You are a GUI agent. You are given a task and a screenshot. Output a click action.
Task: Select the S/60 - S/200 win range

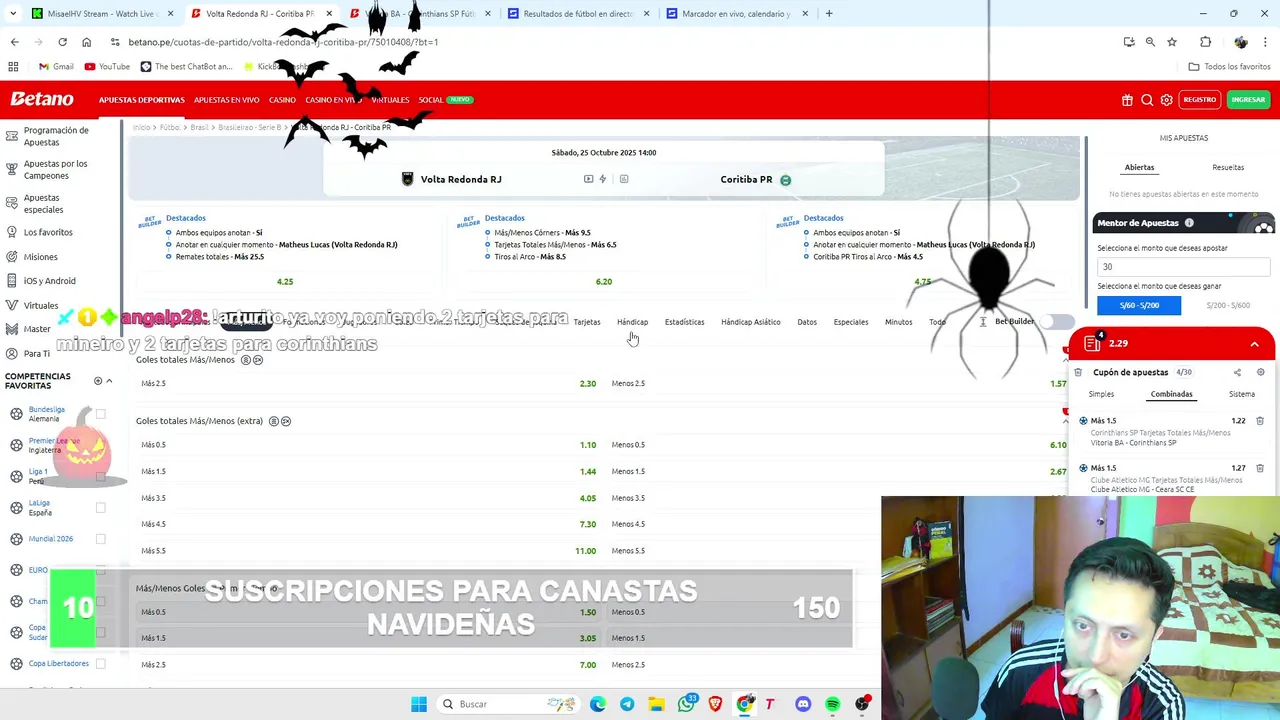coord(1139,305)
